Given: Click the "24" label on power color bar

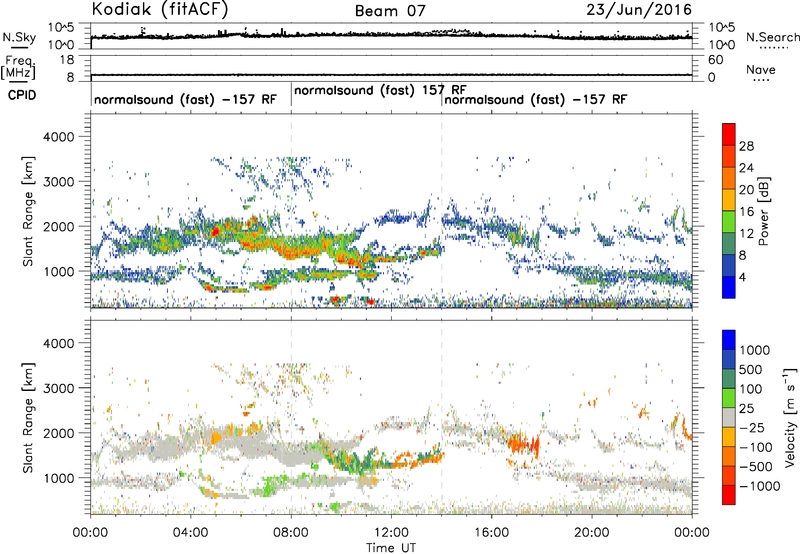Looking at the screenshot, I should pyautogui.click(x=746, y=168).
